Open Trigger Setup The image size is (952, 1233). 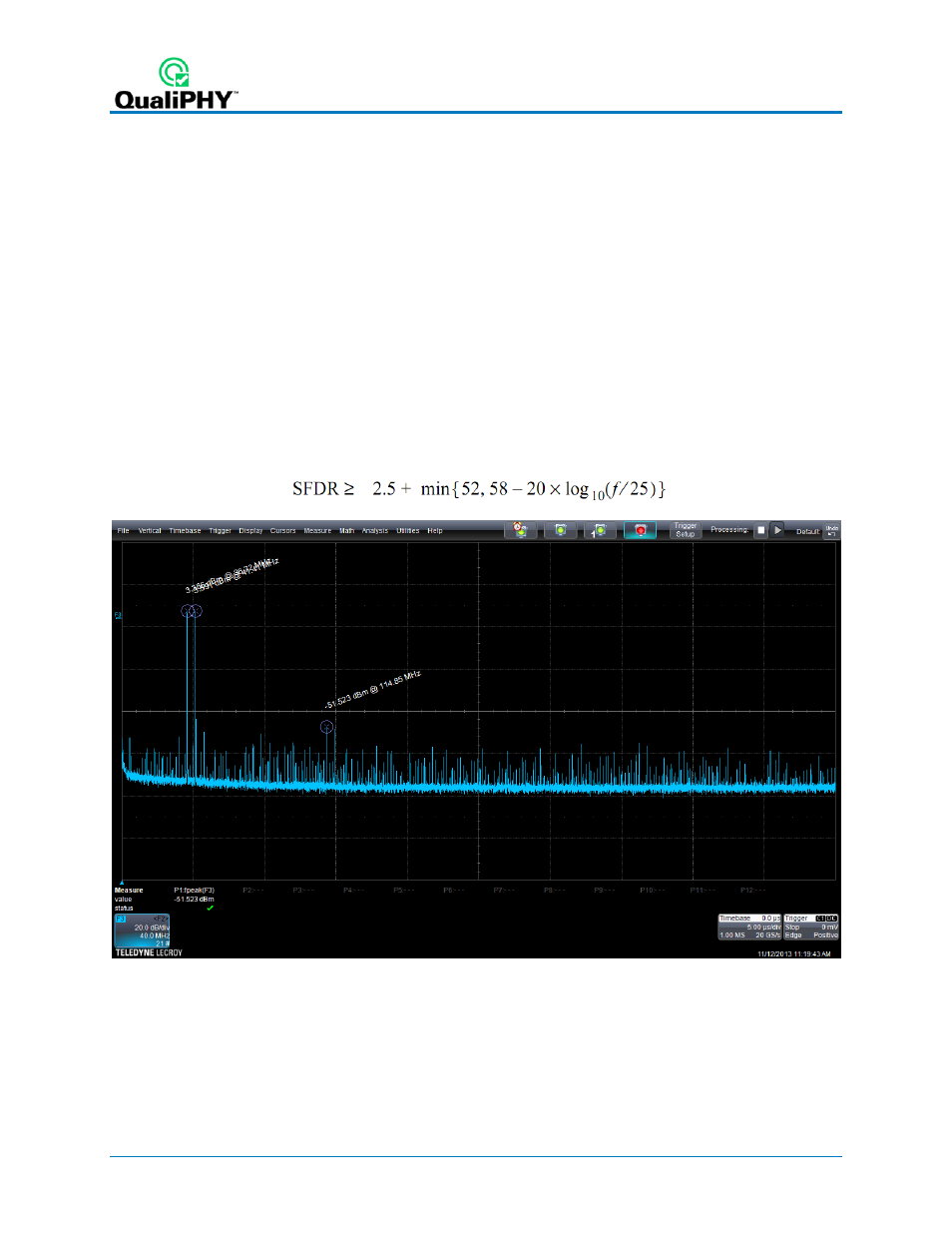[x=686, y=530]
